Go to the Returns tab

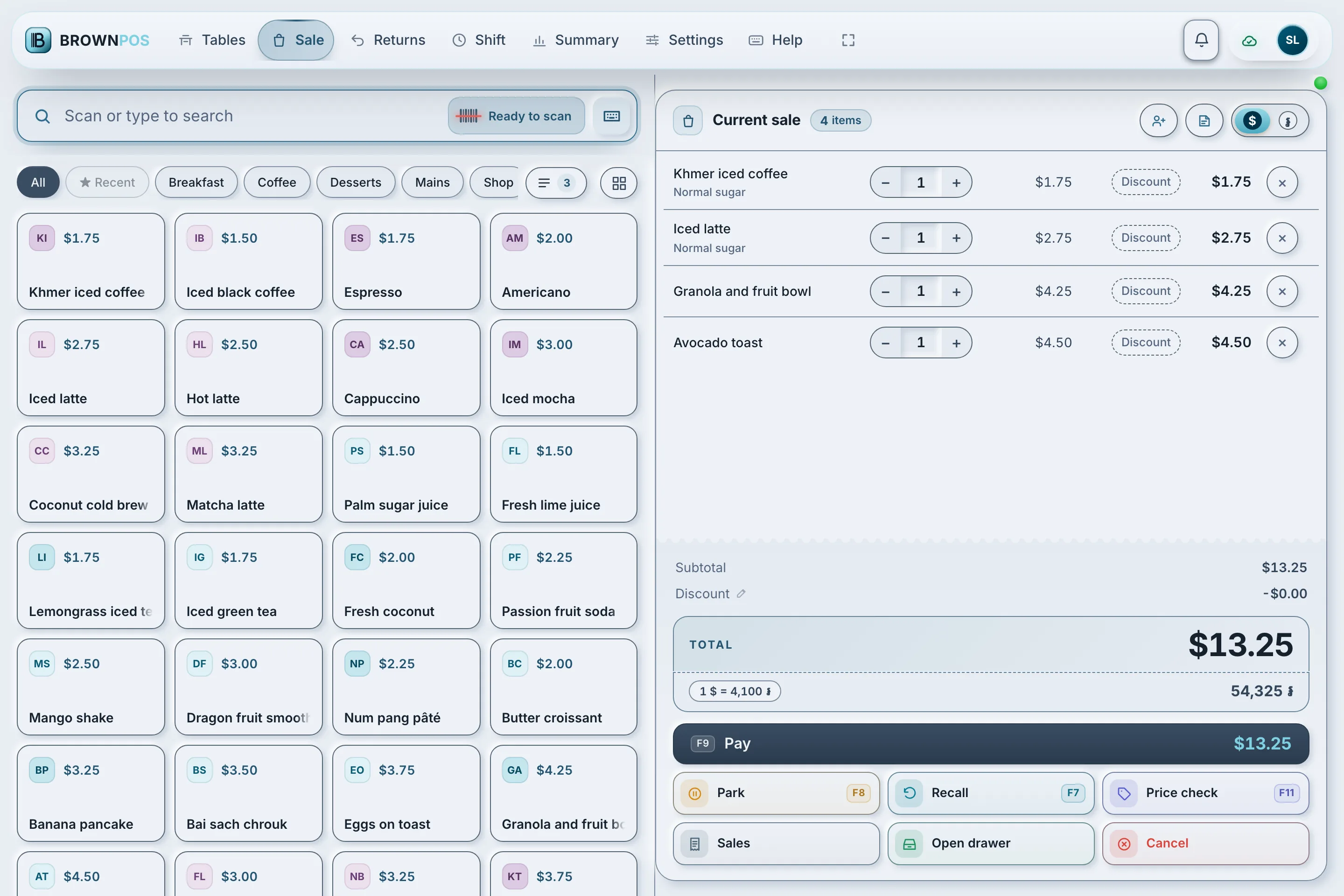tap(389, 40)
